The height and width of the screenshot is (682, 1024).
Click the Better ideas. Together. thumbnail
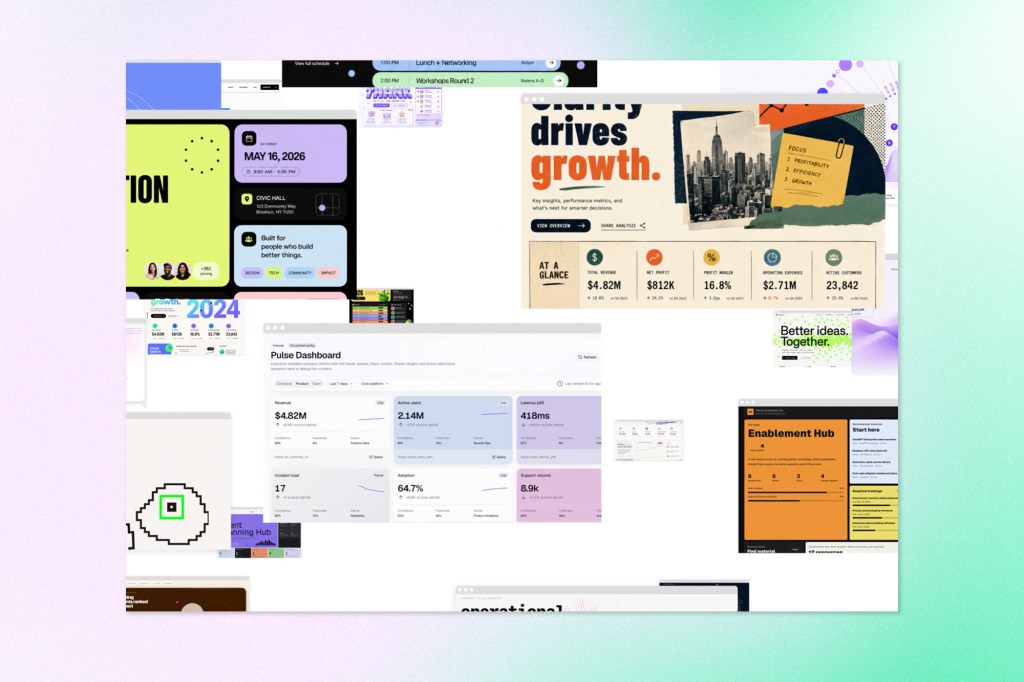click(813, 338)
